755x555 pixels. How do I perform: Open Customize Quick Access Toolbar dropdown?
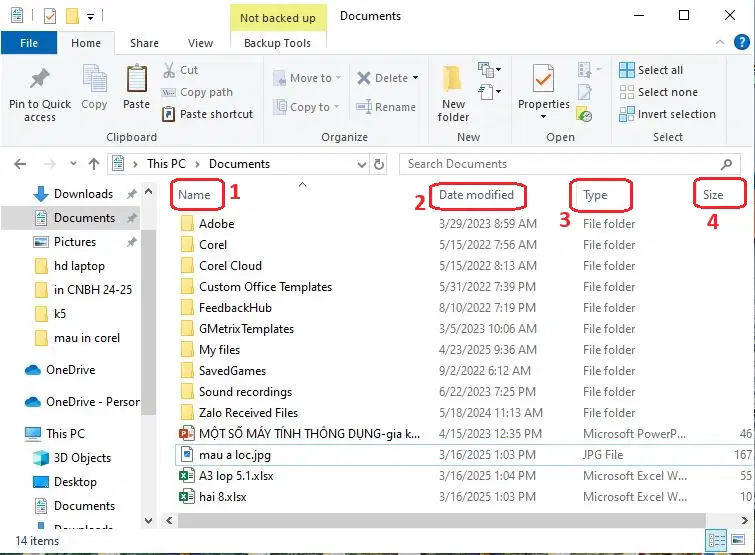pyautogui.click(x=91, y=17)
